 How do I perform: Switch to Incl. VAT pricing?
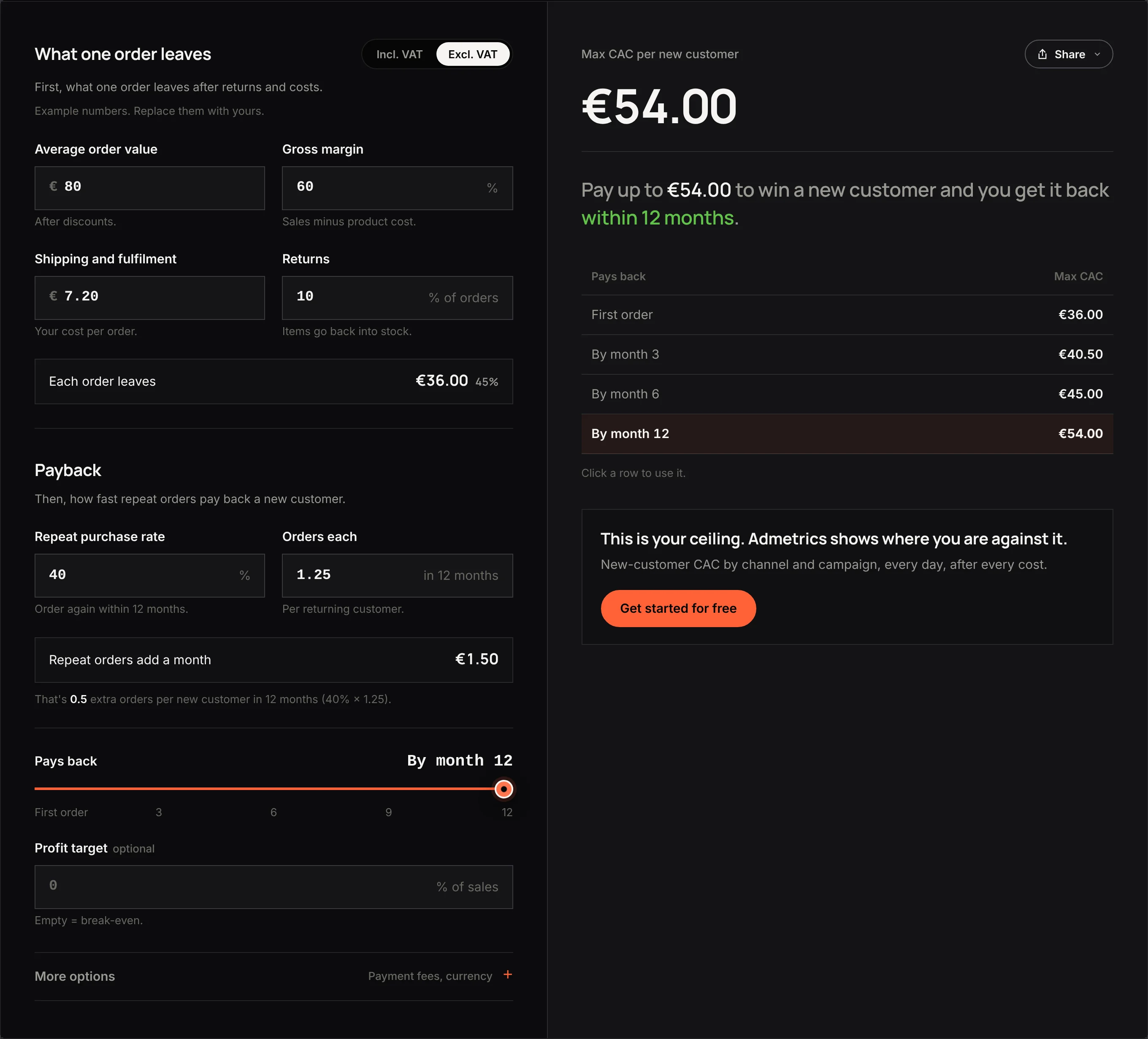[399, 54]
